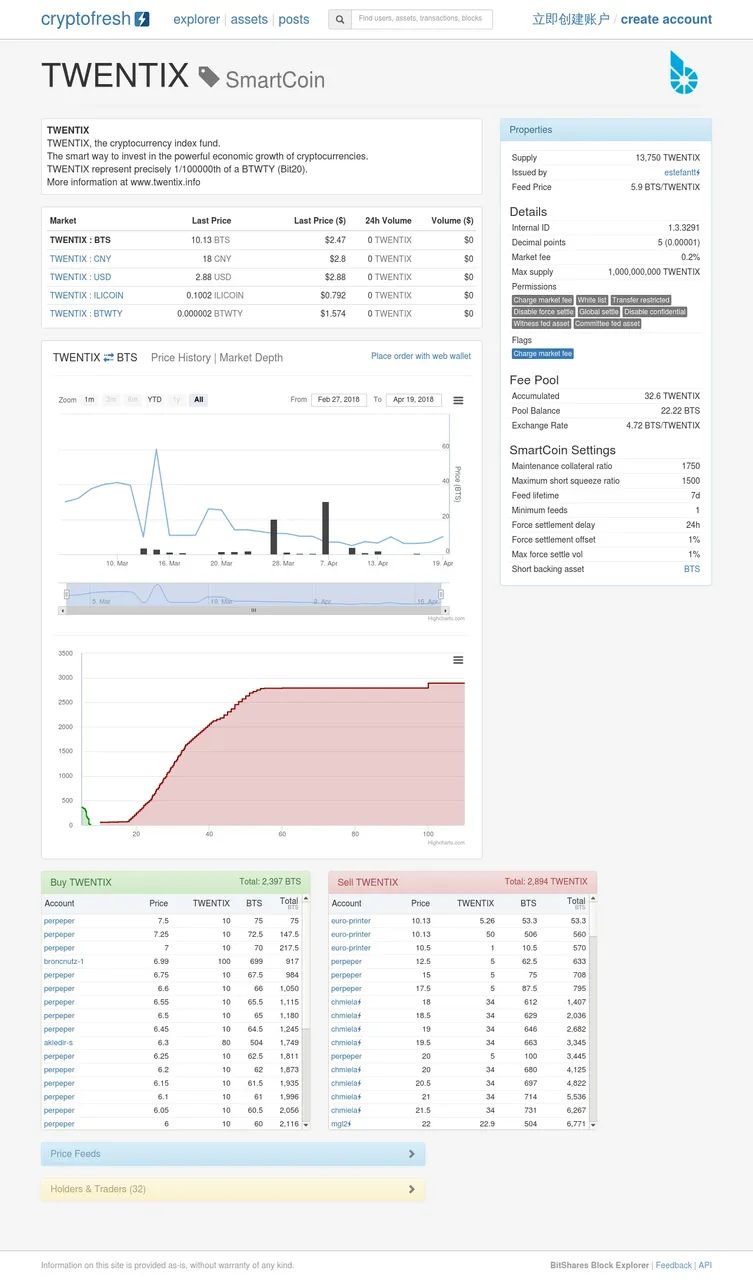Click swap arrows icon between TWENTIX and BTS
The width and height of the screenshot is (753, 1280).
click(x=109, y=357)
